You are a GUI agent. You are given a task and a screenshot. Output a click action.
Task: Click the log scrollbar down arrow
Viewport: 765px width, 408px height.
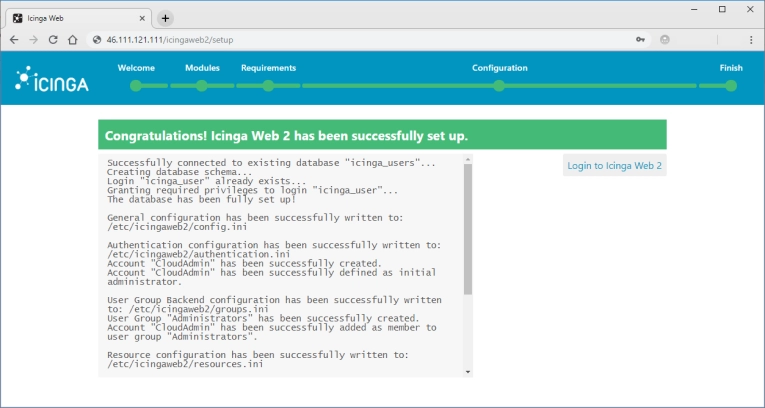[x=468, y=372]
